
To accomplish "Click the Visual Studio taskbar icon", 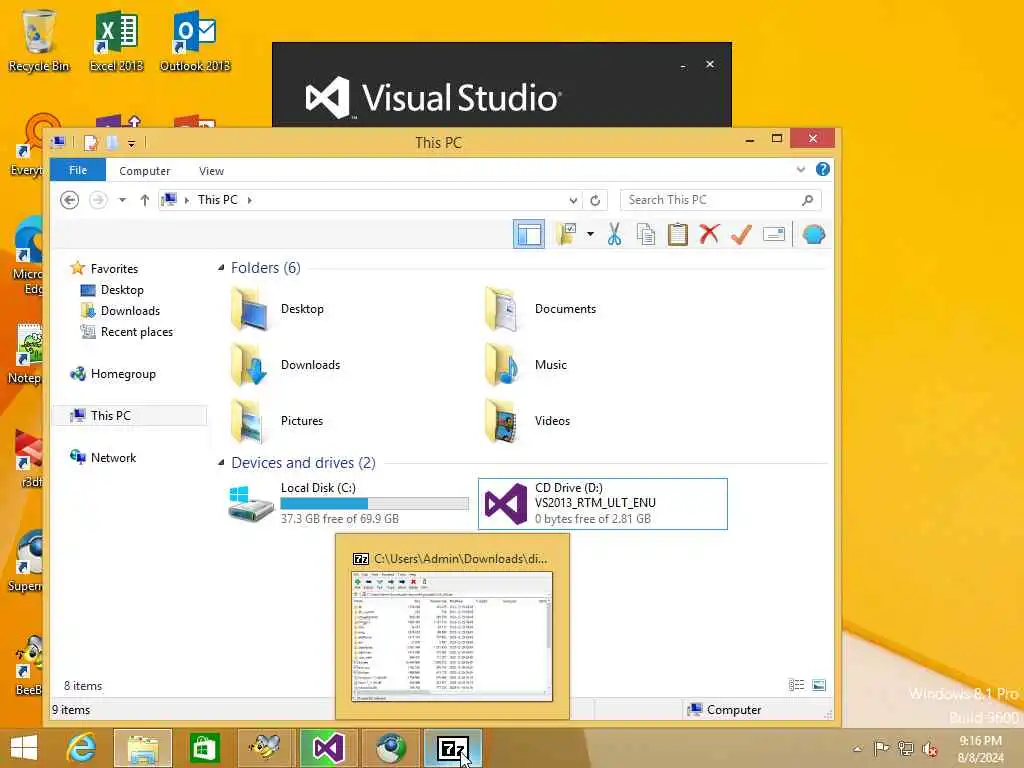I will pos(328,748).
